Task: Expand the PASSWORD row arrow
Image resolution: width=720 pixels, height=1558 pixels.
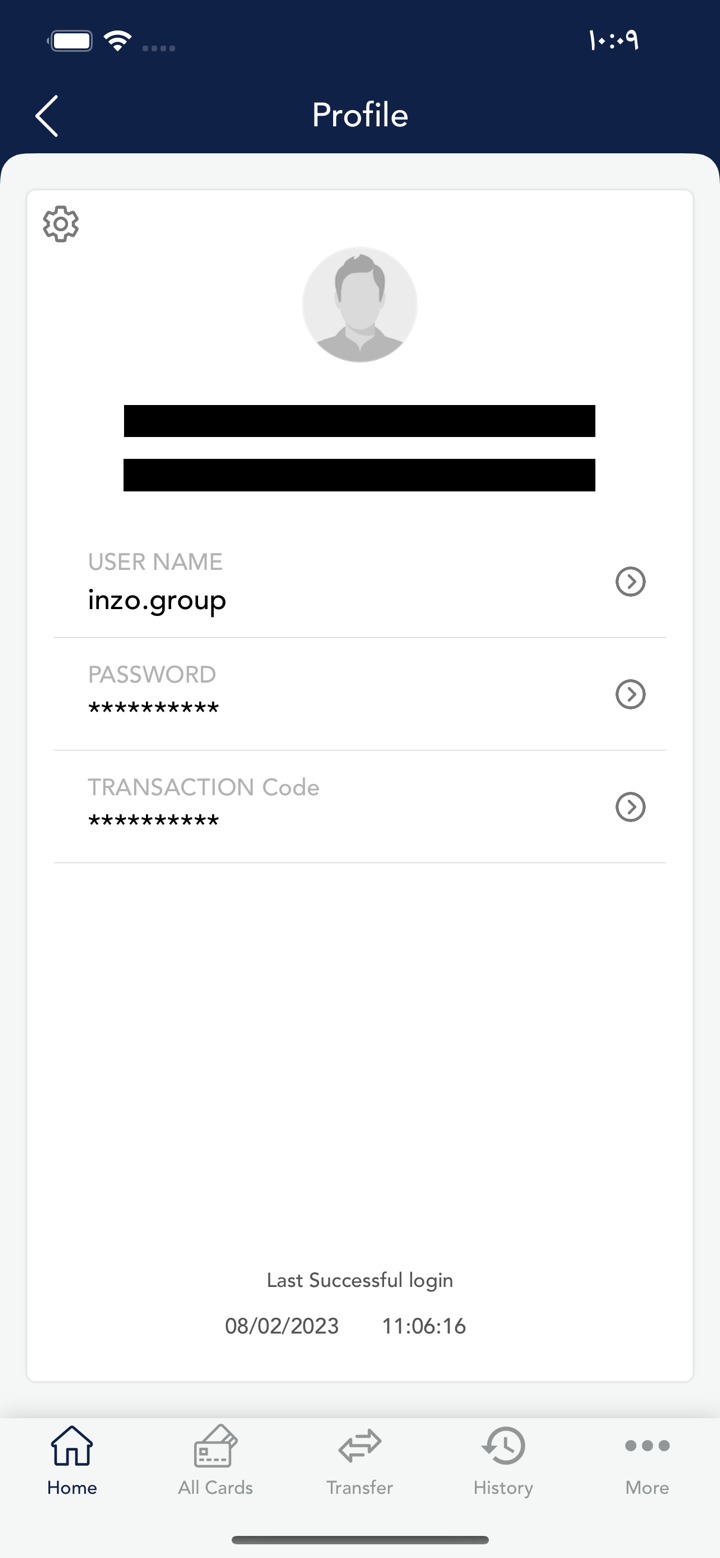Action: [630, 694]
